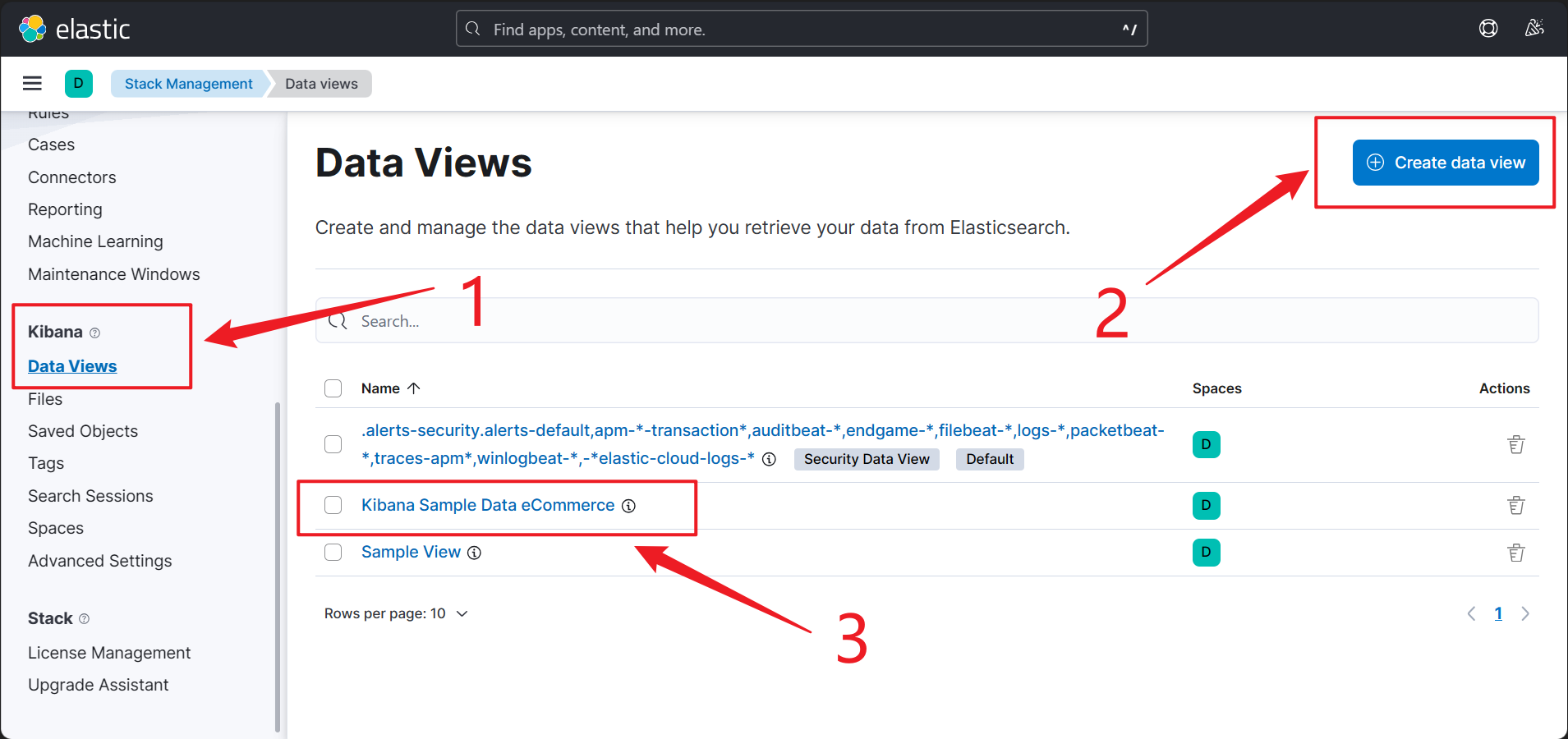
Task: Click the Create data view button
Action: pos(1445,163)
